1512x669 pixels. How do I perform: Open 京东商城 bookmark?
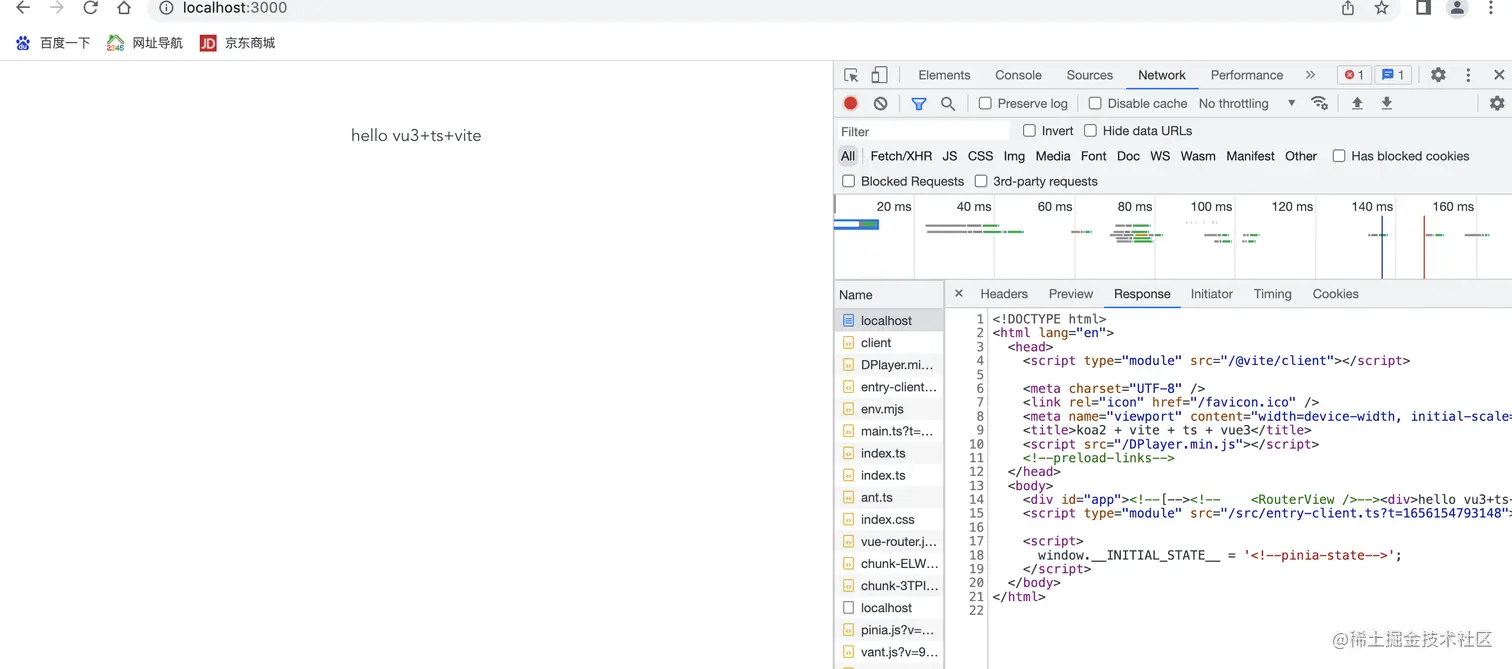[x=238, y=43]
